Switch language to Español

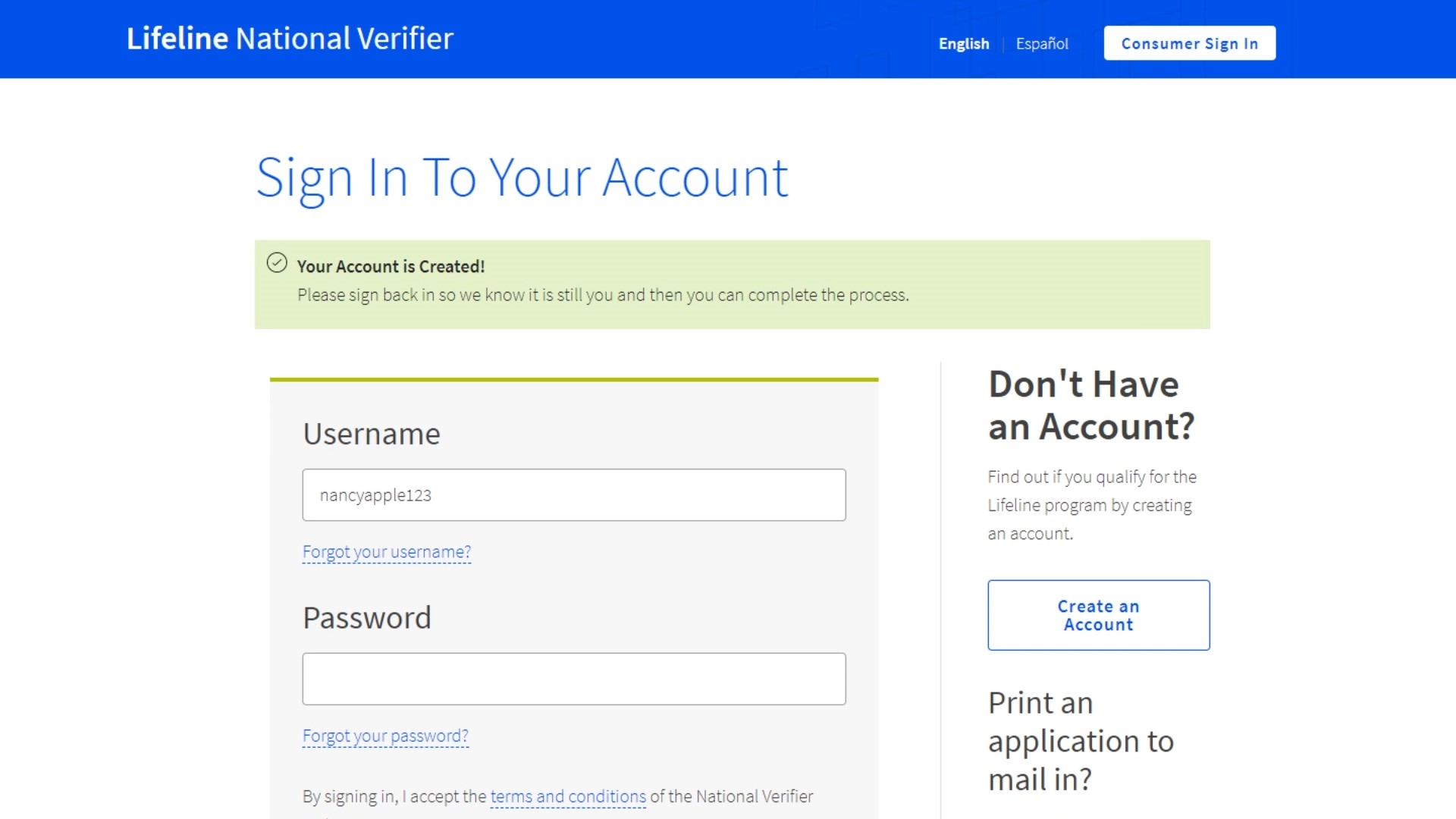tap(1042, 44)
